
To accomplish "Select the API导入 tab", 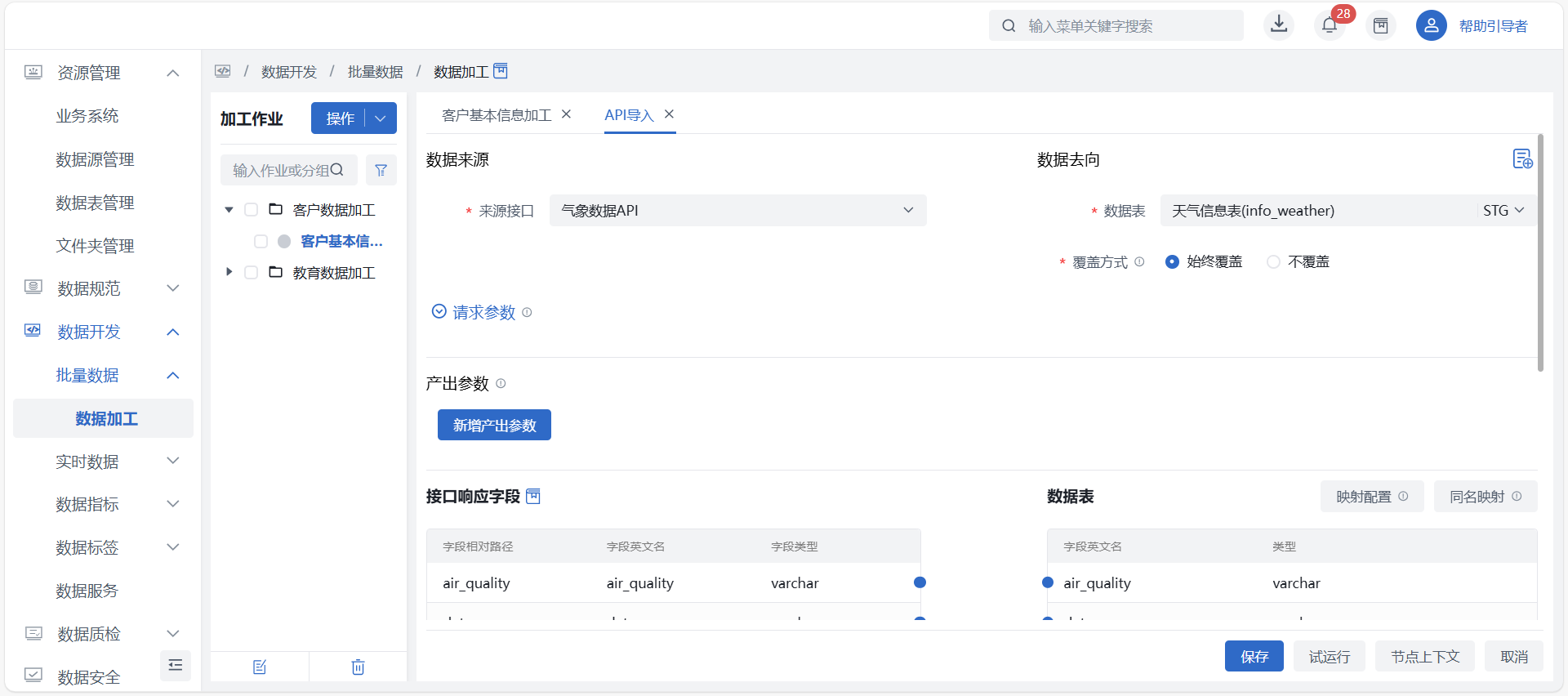I will (x=629, y=115).
